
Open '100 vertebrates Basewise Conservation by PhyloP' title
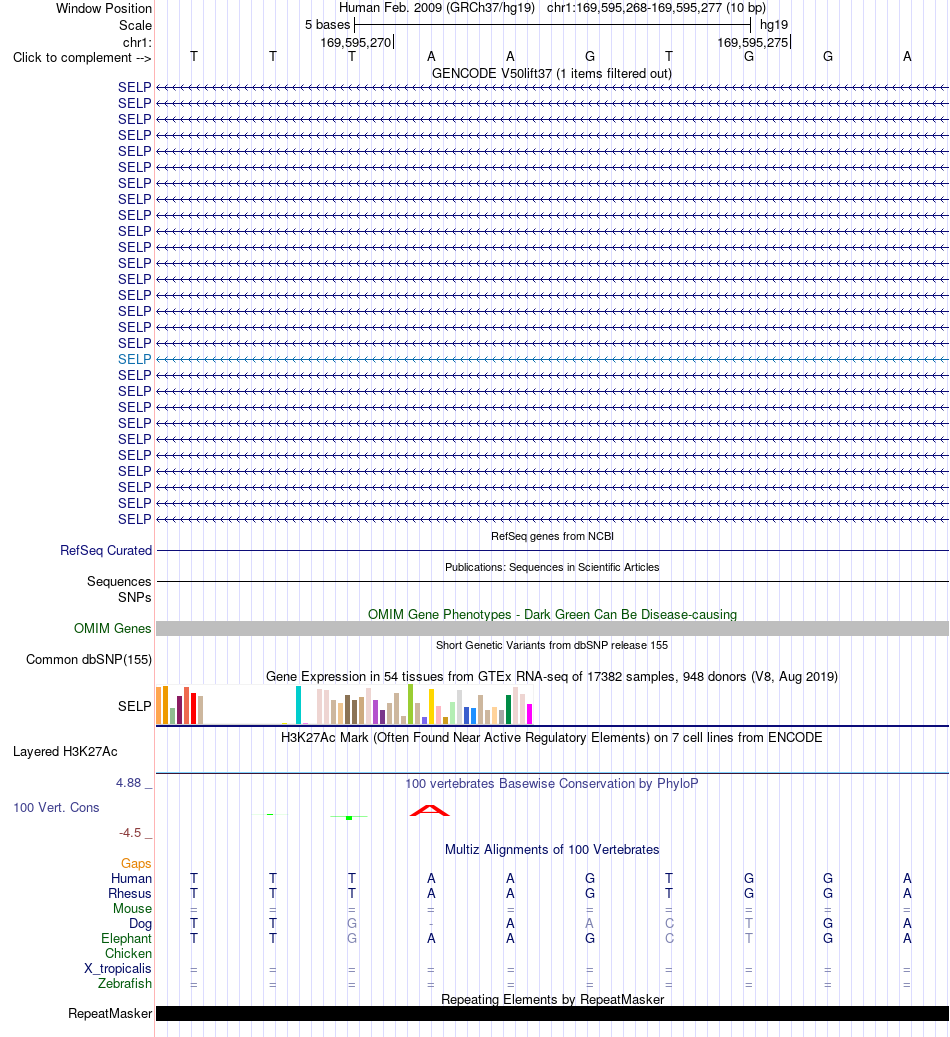(x=552, y=784)
